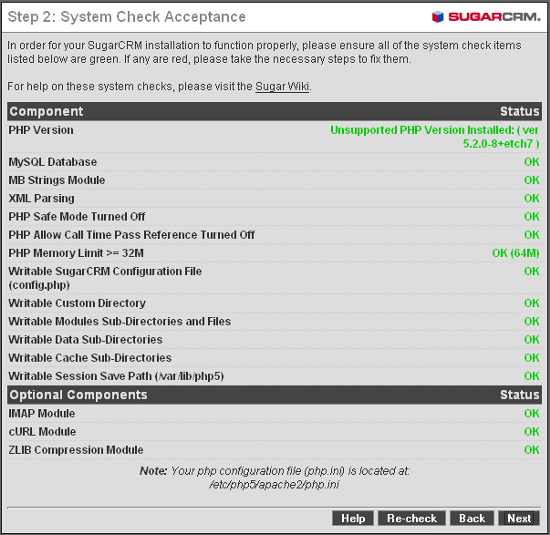Screen dimensions: 550x535
Task: Select the Component table header
Action: pos(46,112)
